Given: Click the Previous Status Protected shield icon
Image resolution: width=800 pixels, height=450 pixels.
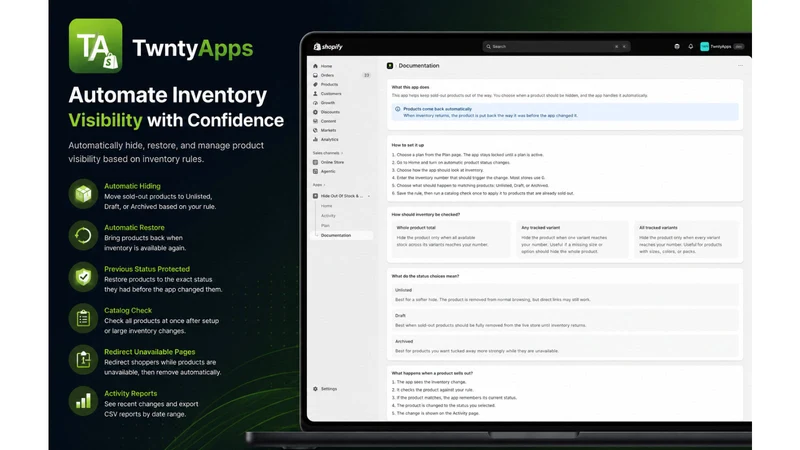Looking at the screenshot, I should [x=83, y=277].
